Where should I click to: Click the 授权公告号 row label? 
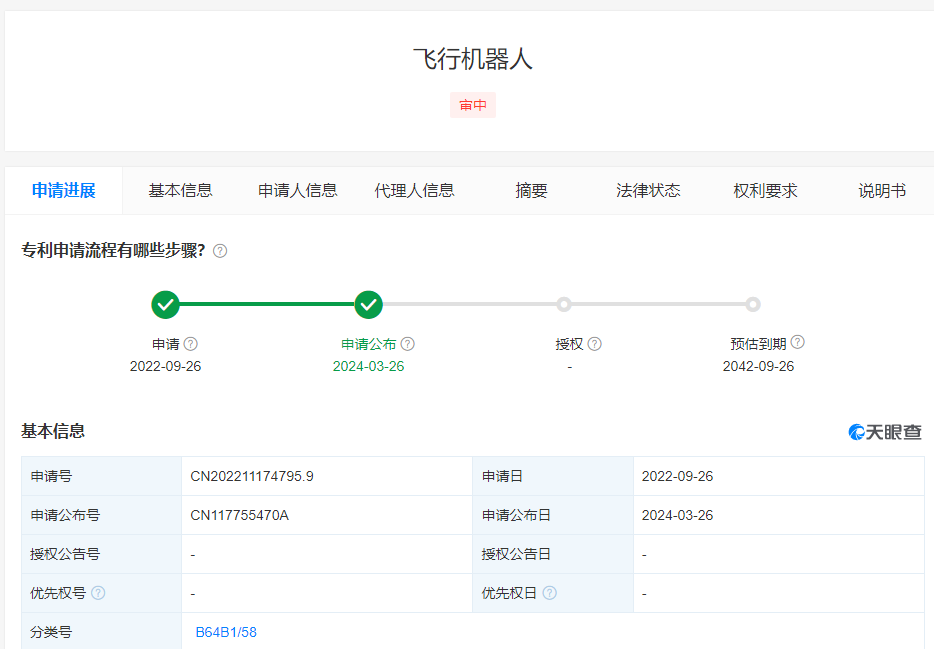pyautogui.click(x=65, y=554)
